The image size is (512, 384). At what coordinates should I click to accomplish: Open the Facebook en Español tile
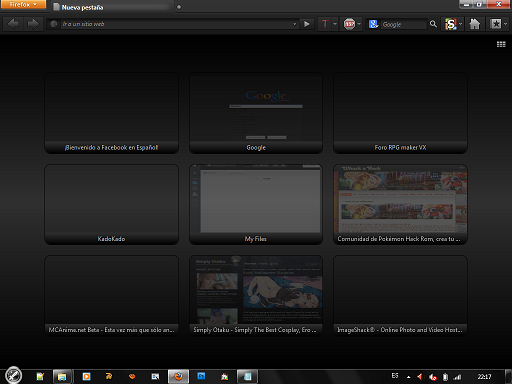coord(111,113)
